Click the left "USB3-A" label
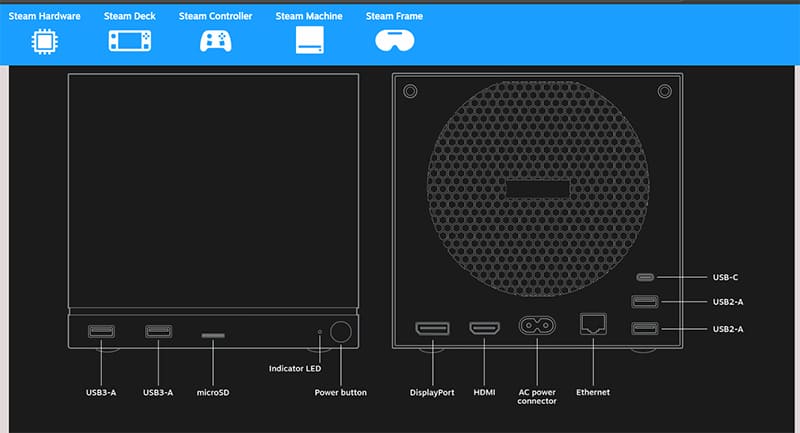 point(101,392)
